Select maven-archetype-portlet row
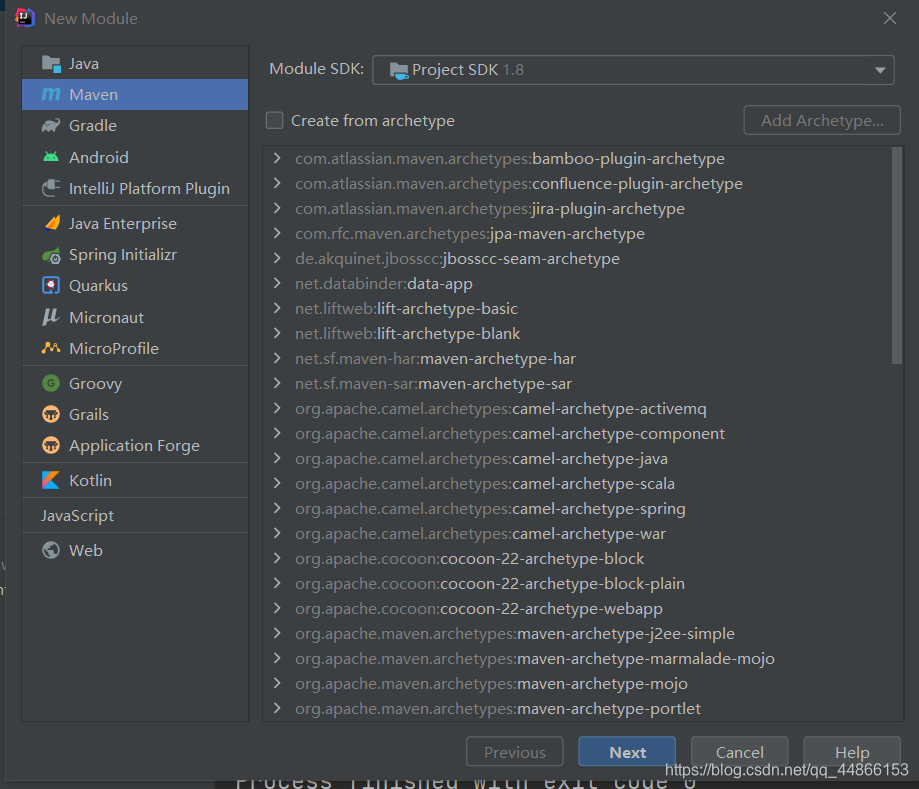This screenshot has height=789, width=919. [577, 709]
